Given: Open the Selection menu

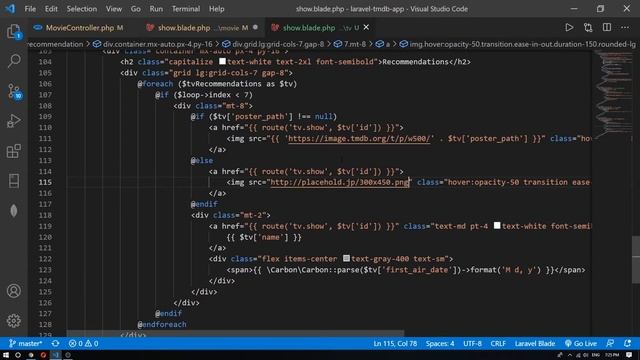Looking at the screenshot, I should point(82,9).
